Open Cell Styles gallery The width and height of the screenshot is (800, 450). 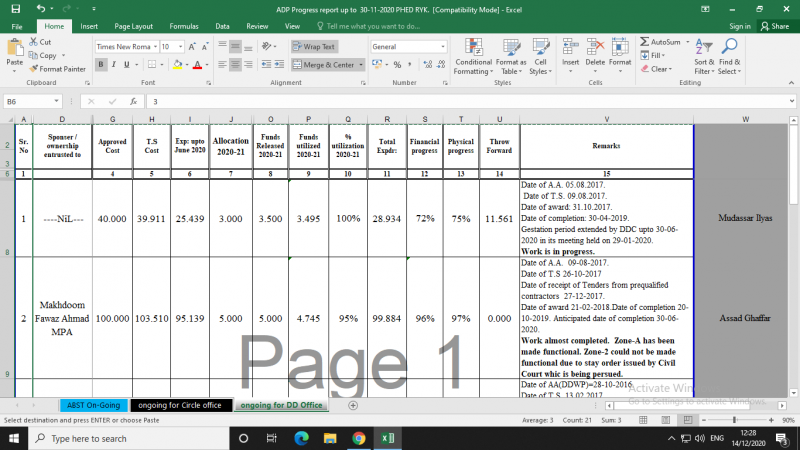[x=540, y=56]
